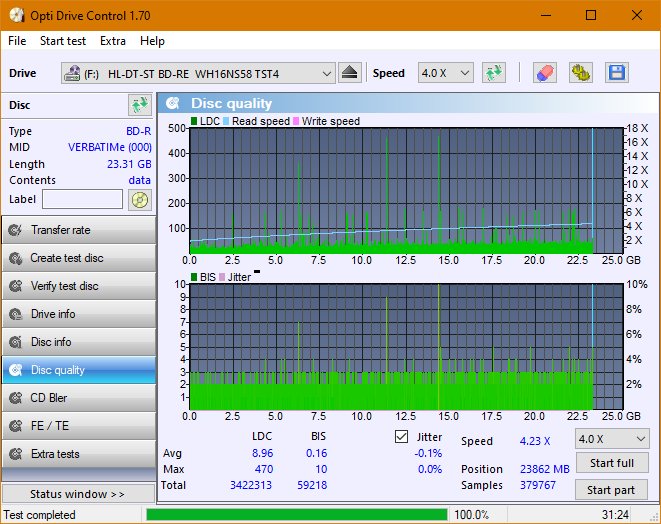Click the Start part button
This screenshot has width=661, height=524.
pos(611,490)
